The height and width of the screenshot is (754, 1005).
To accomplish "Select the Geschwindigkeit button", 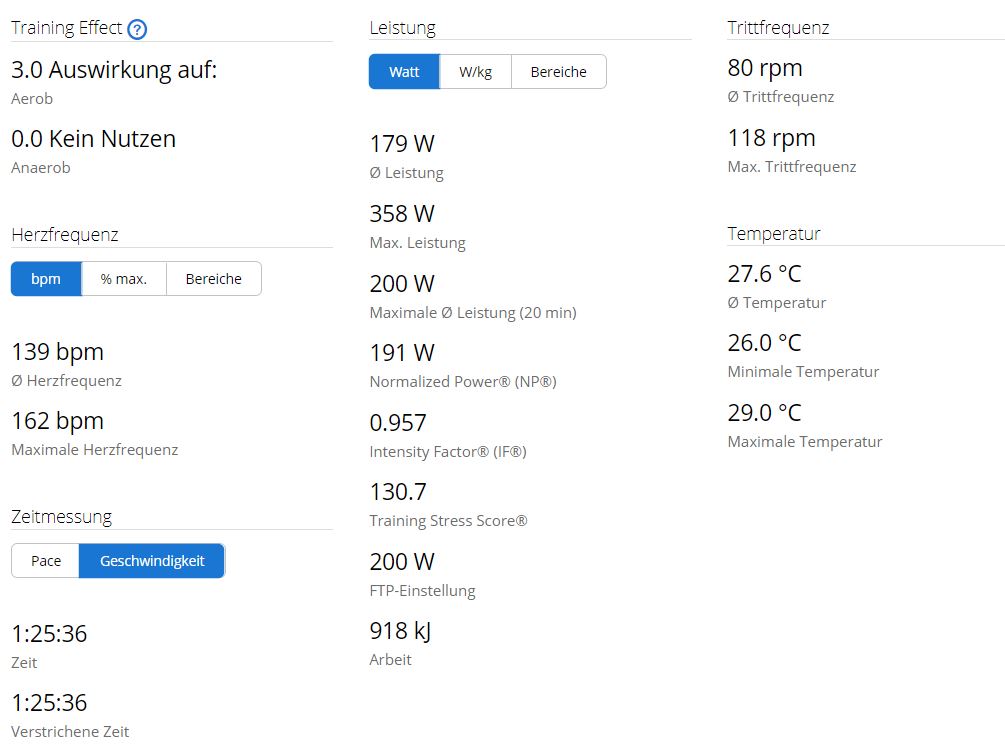I will coord(152,561).
